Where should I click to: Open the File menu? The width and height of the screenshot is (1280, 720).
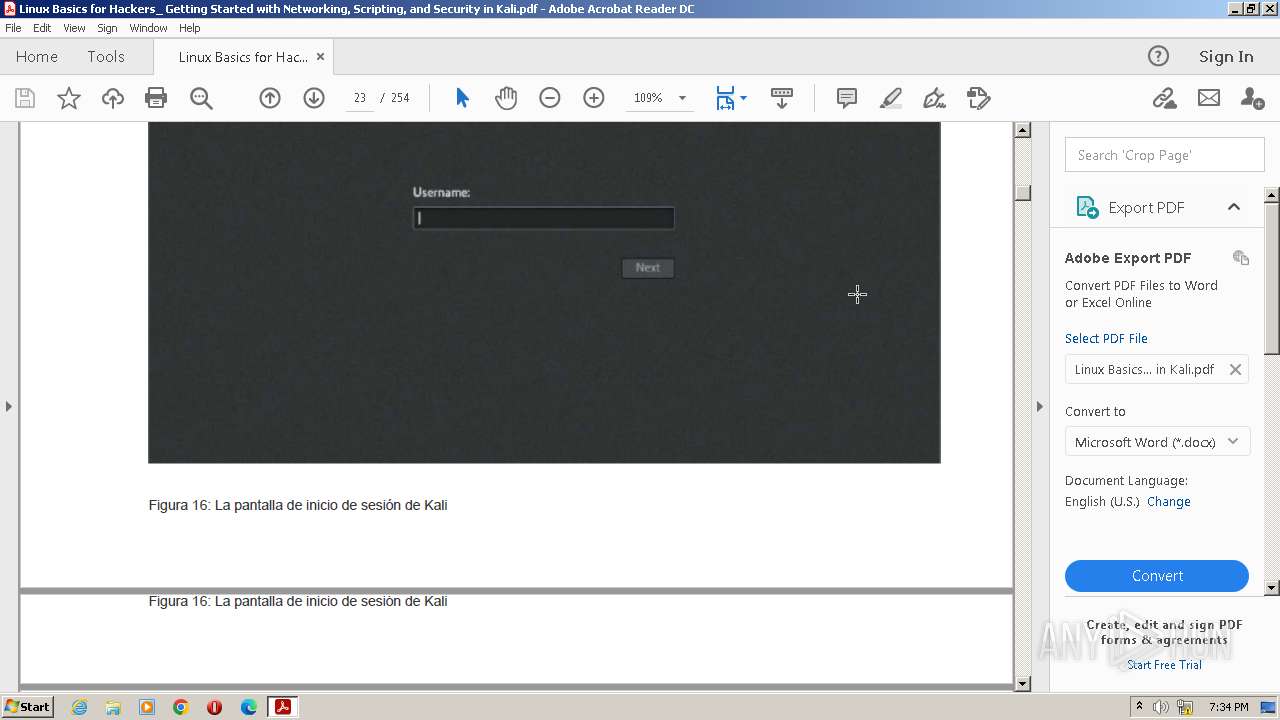(x=13, y=28)
